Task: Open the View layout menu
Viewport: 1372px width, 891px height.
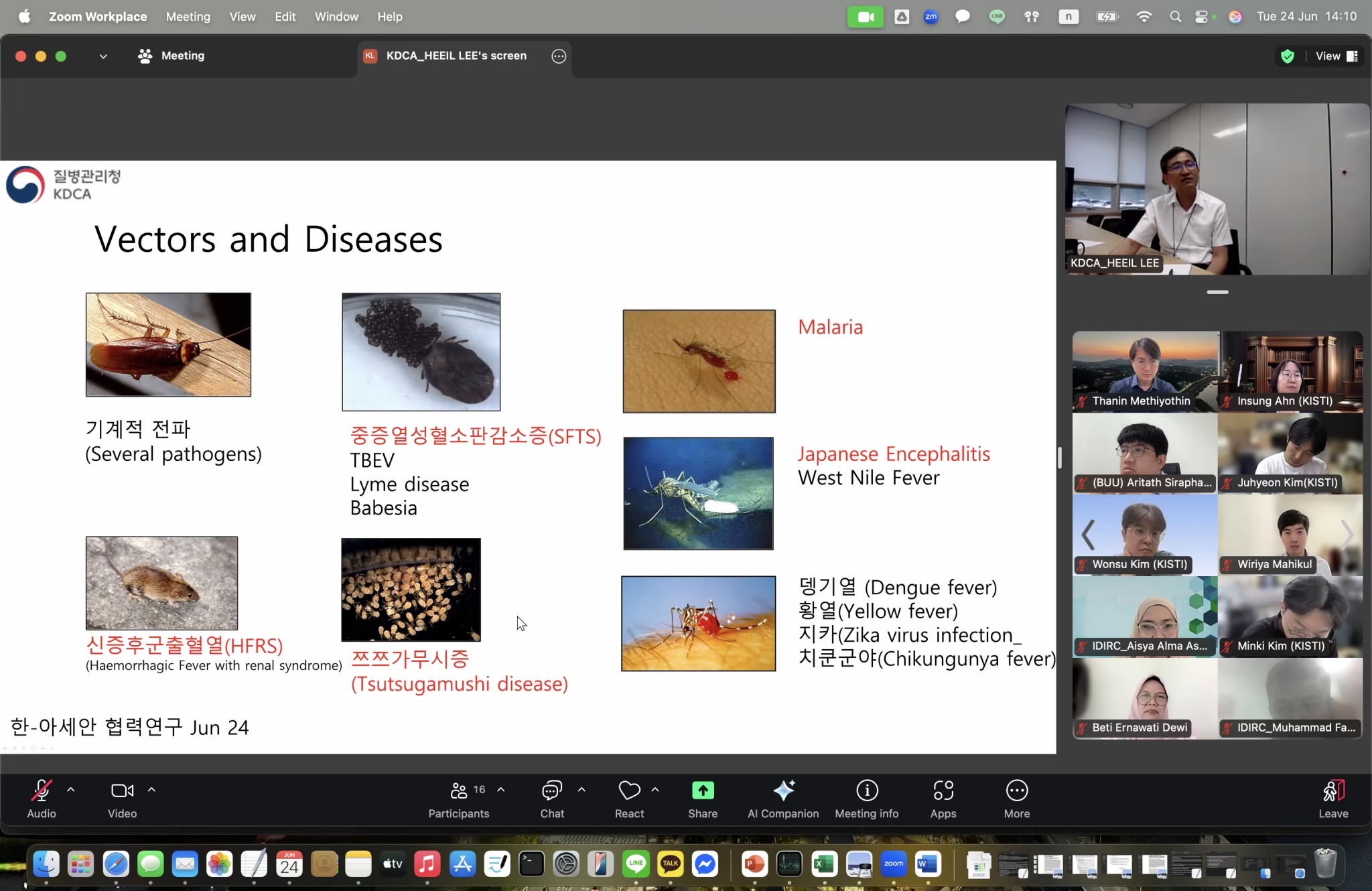Action: (x=1336, y=56)
